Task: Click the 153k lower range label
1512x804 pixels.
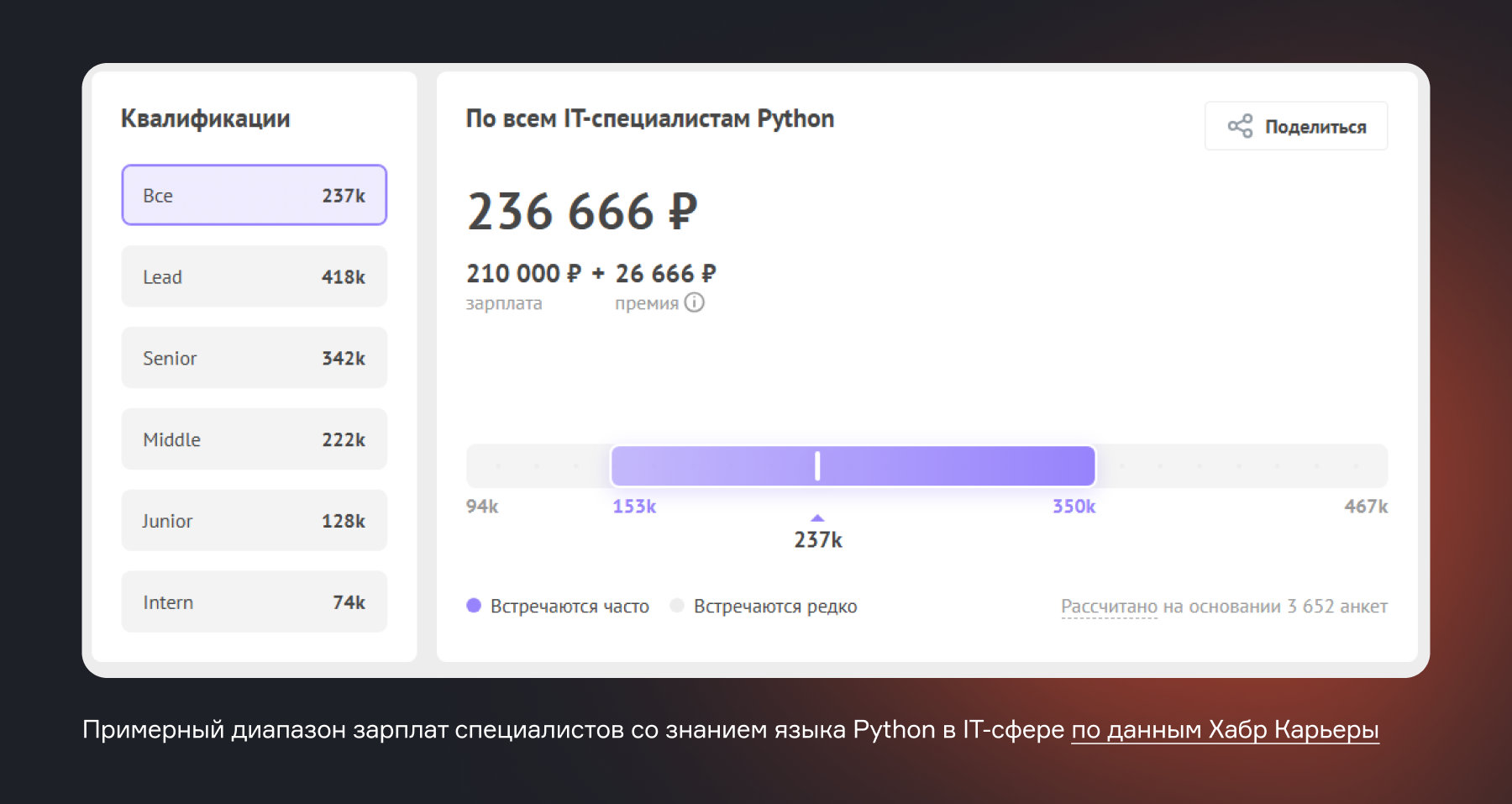Action: 634,507
